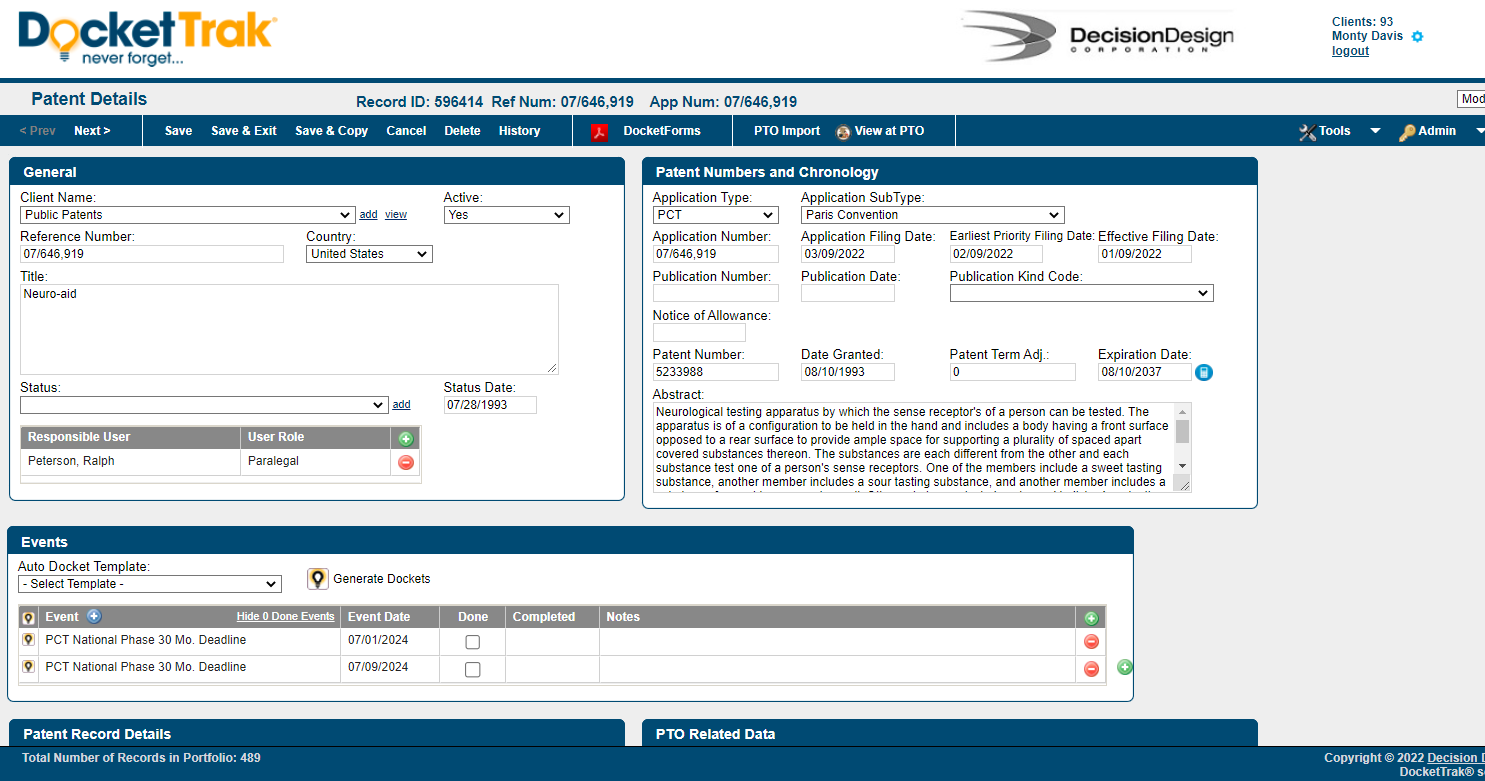
Task: Add a new event with the green plus
Action: (x=1091, y=617)
